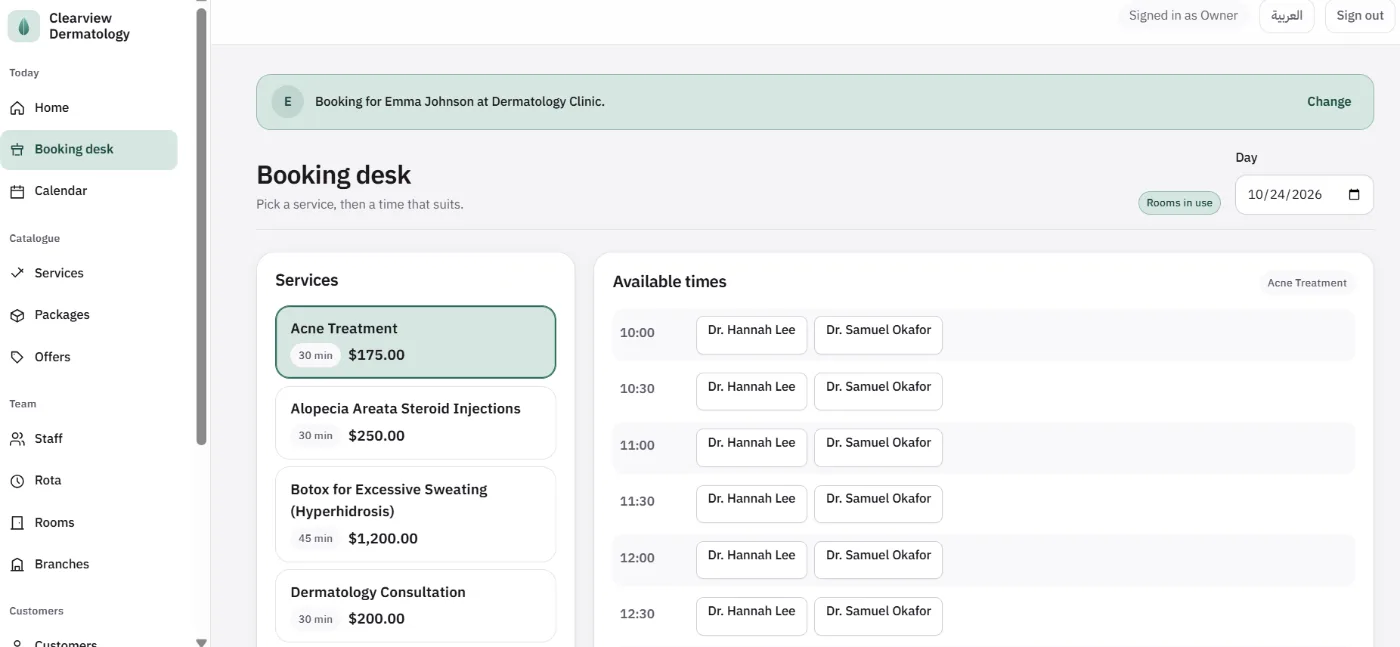
Task: Click the 'Booking desk' page heading
Action: point(334,175)
